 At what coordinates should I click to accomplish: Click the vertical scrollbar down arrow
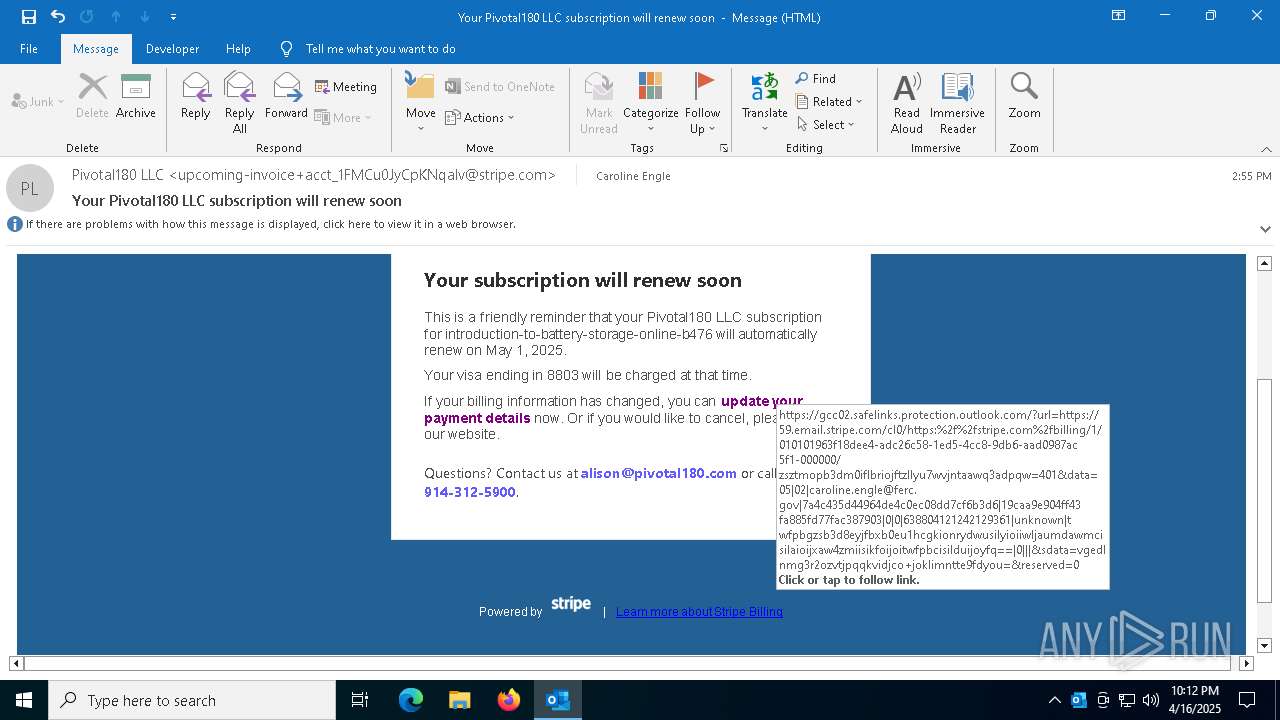[1264, 645]
